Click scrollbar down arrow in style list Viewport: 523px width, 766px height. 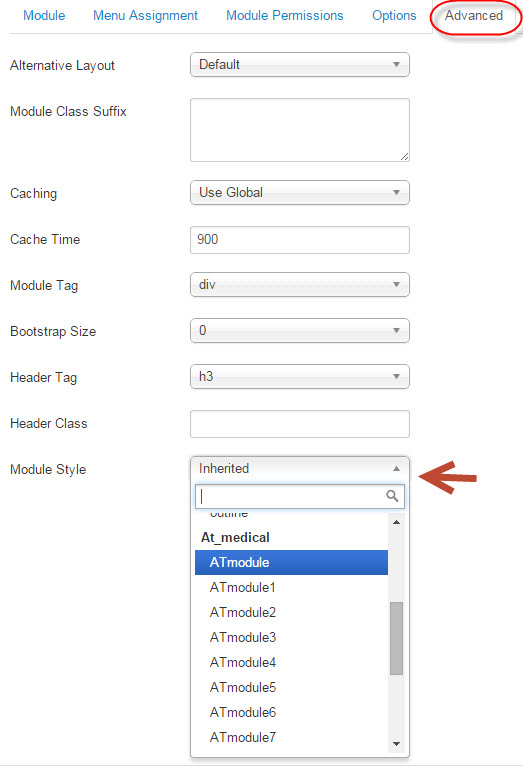(x=397, y=744)
